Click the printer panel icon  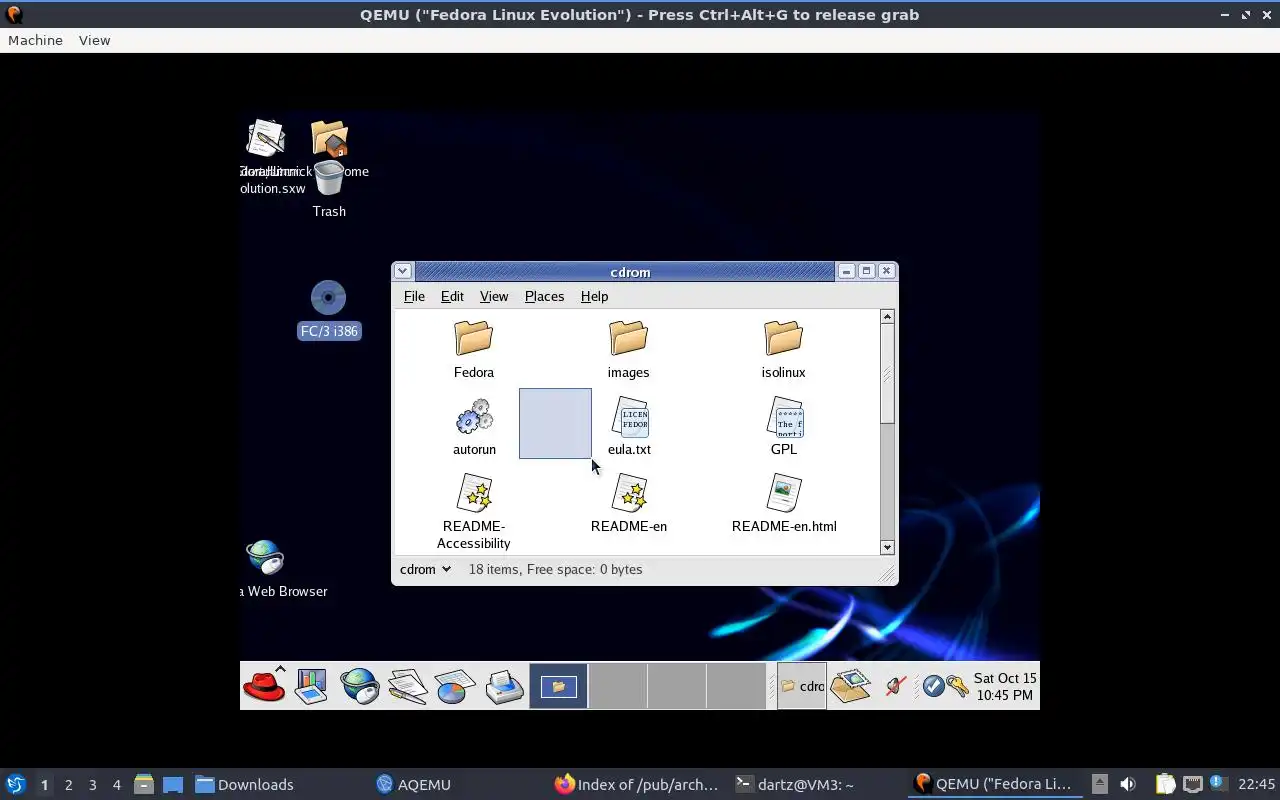[504, 686]
